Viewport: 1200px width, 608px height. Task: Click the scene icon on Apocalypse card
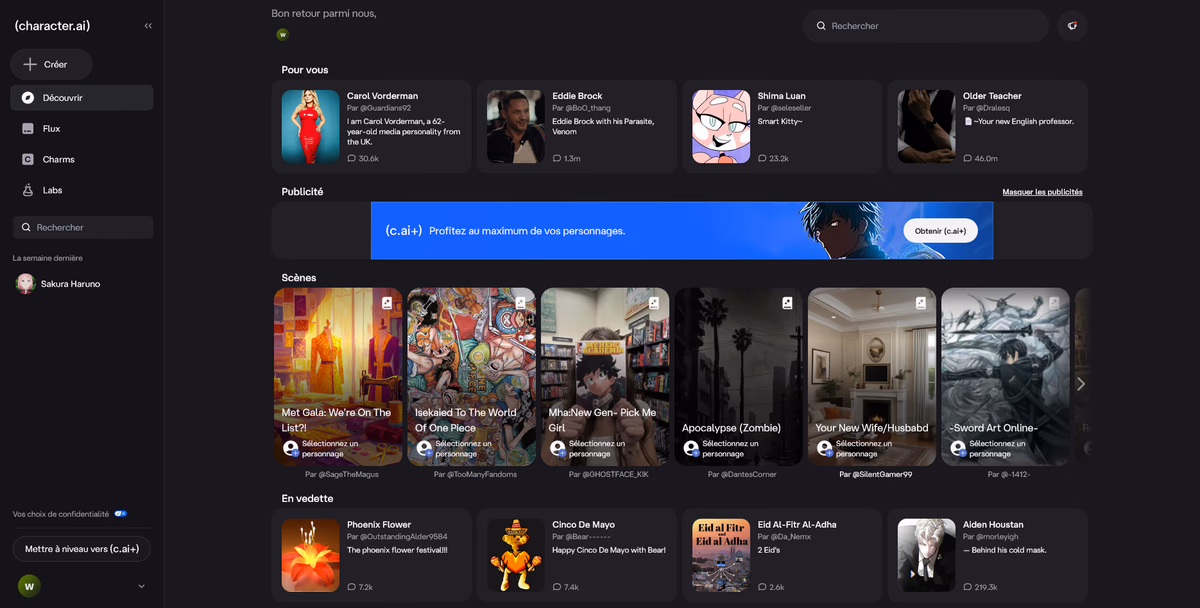pos(787,302)
